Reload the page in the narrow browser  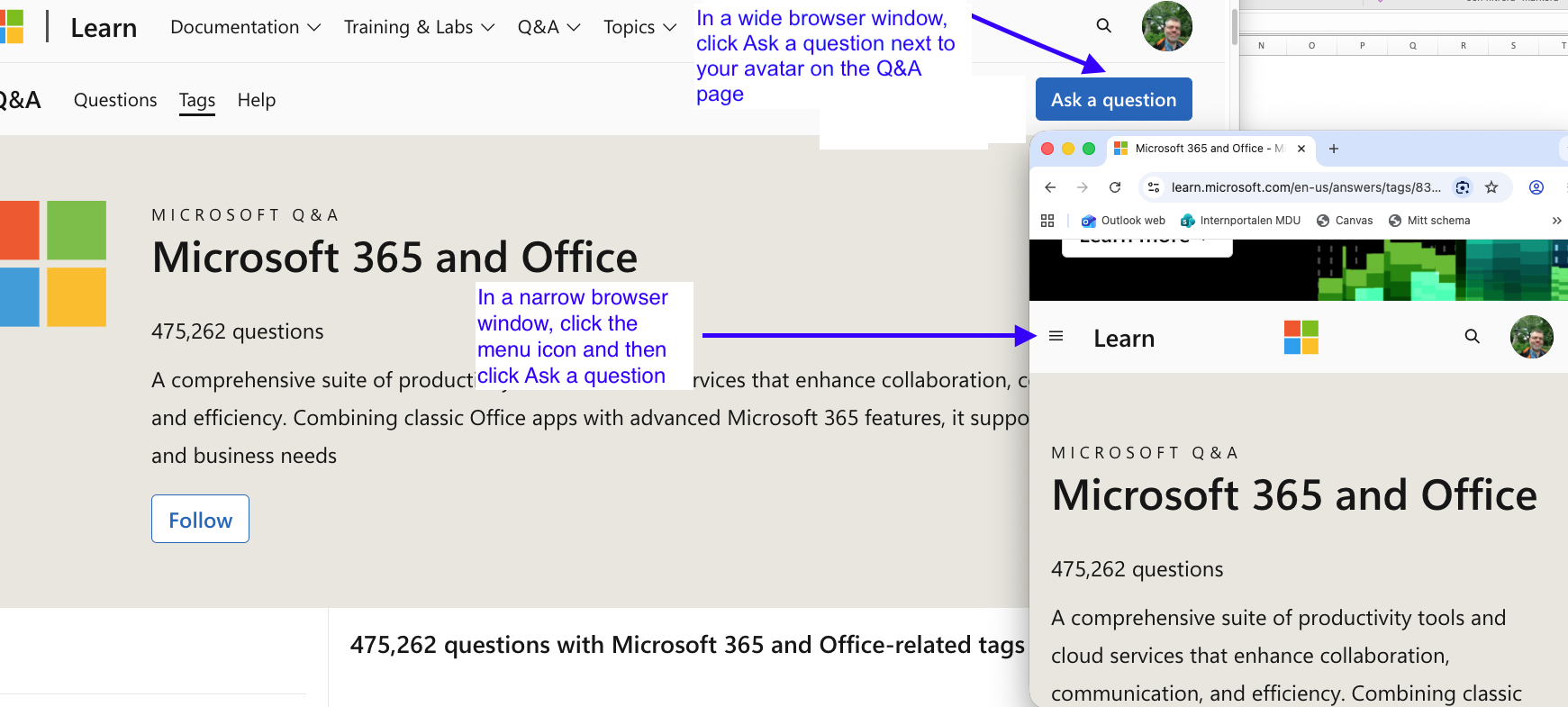click(1115, 187)
